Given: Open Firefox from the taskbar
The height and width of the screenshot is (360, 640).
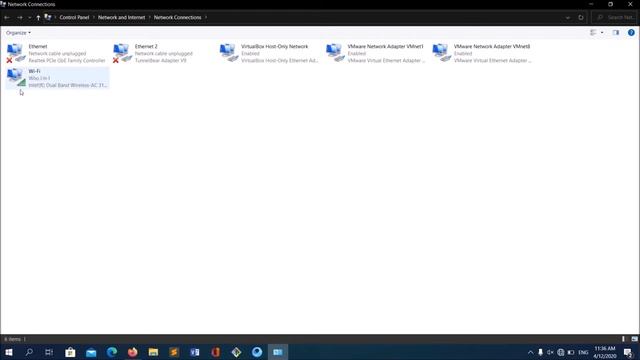Looking at the screenshot, I should (133, 352).
